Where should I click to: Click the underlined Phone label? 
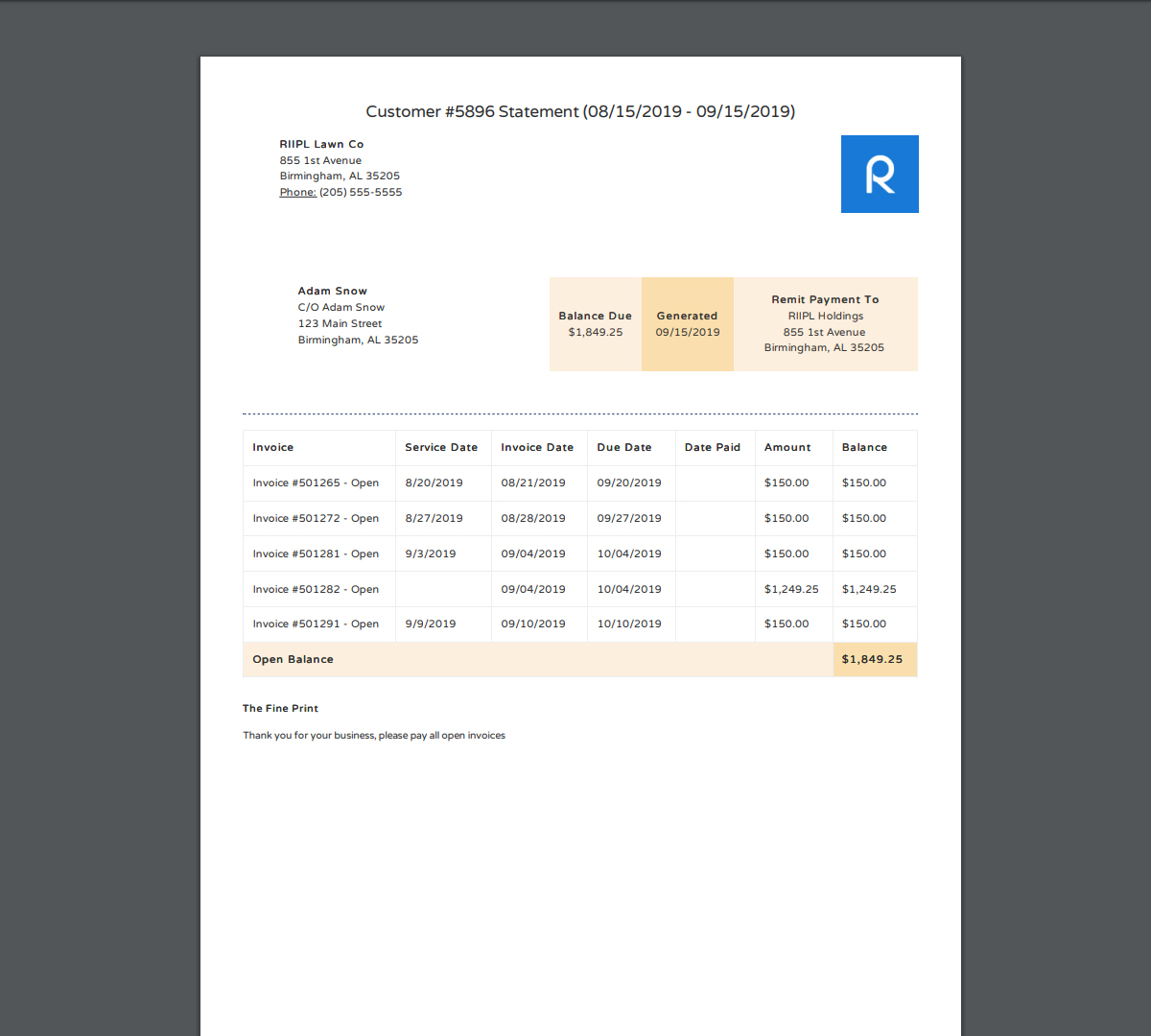pos(297,192)
